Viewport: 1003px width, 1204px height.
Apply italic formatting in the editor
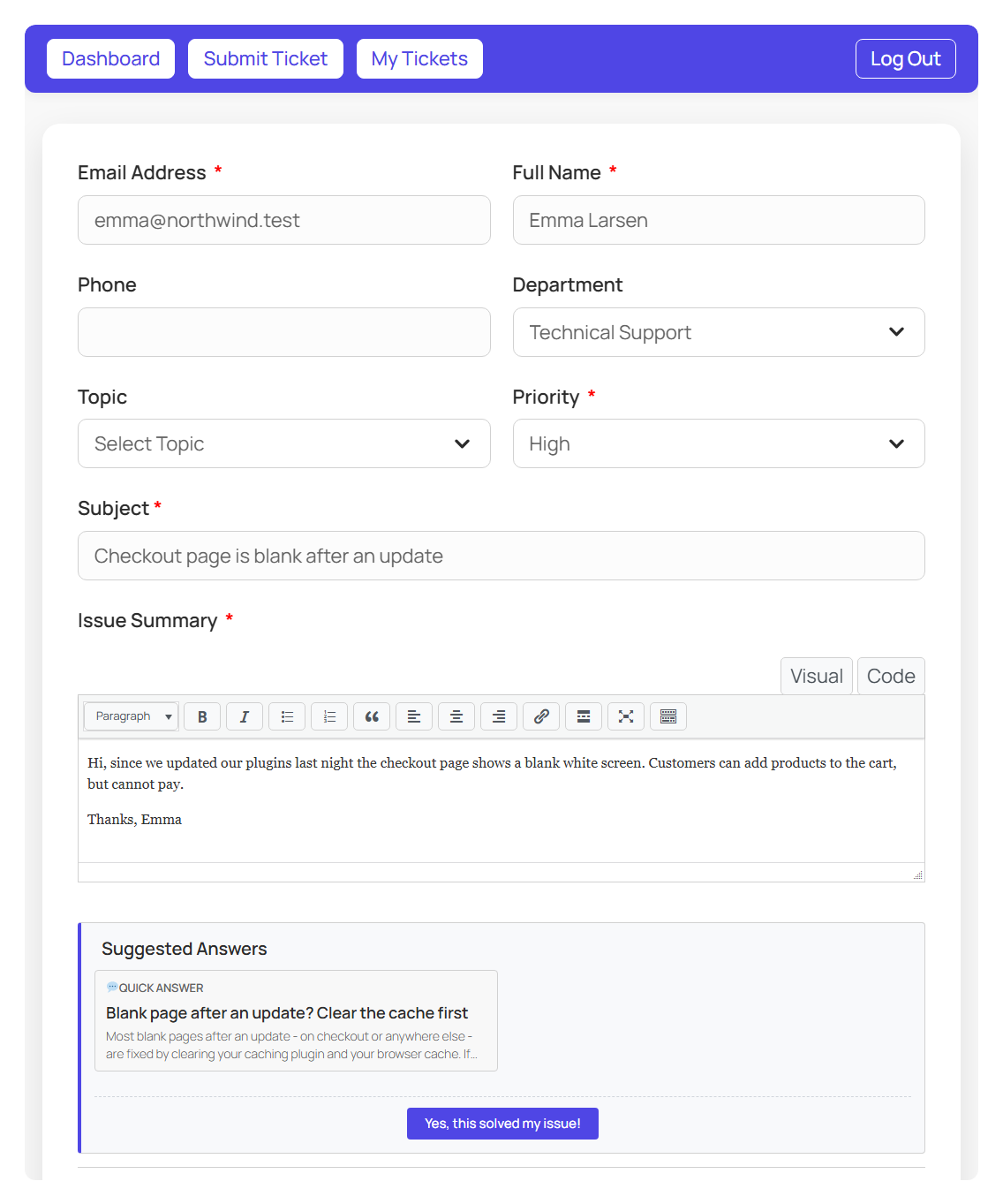(245, 716)
